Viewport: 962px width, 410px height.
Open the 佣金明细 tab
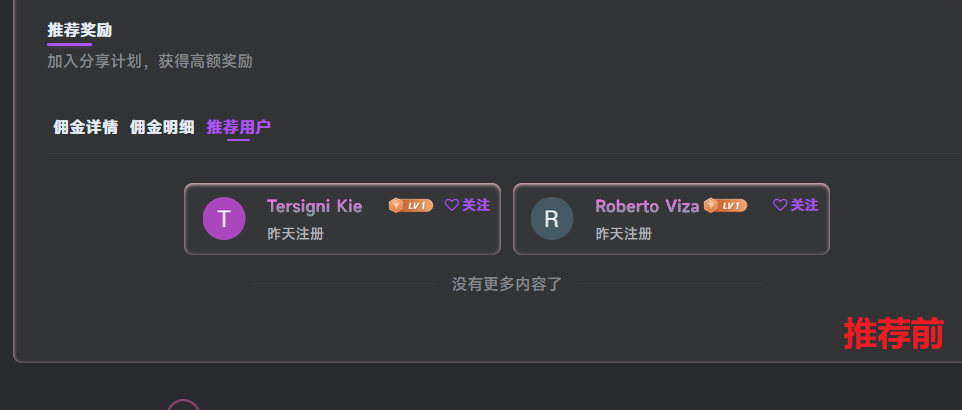[162, 127]
